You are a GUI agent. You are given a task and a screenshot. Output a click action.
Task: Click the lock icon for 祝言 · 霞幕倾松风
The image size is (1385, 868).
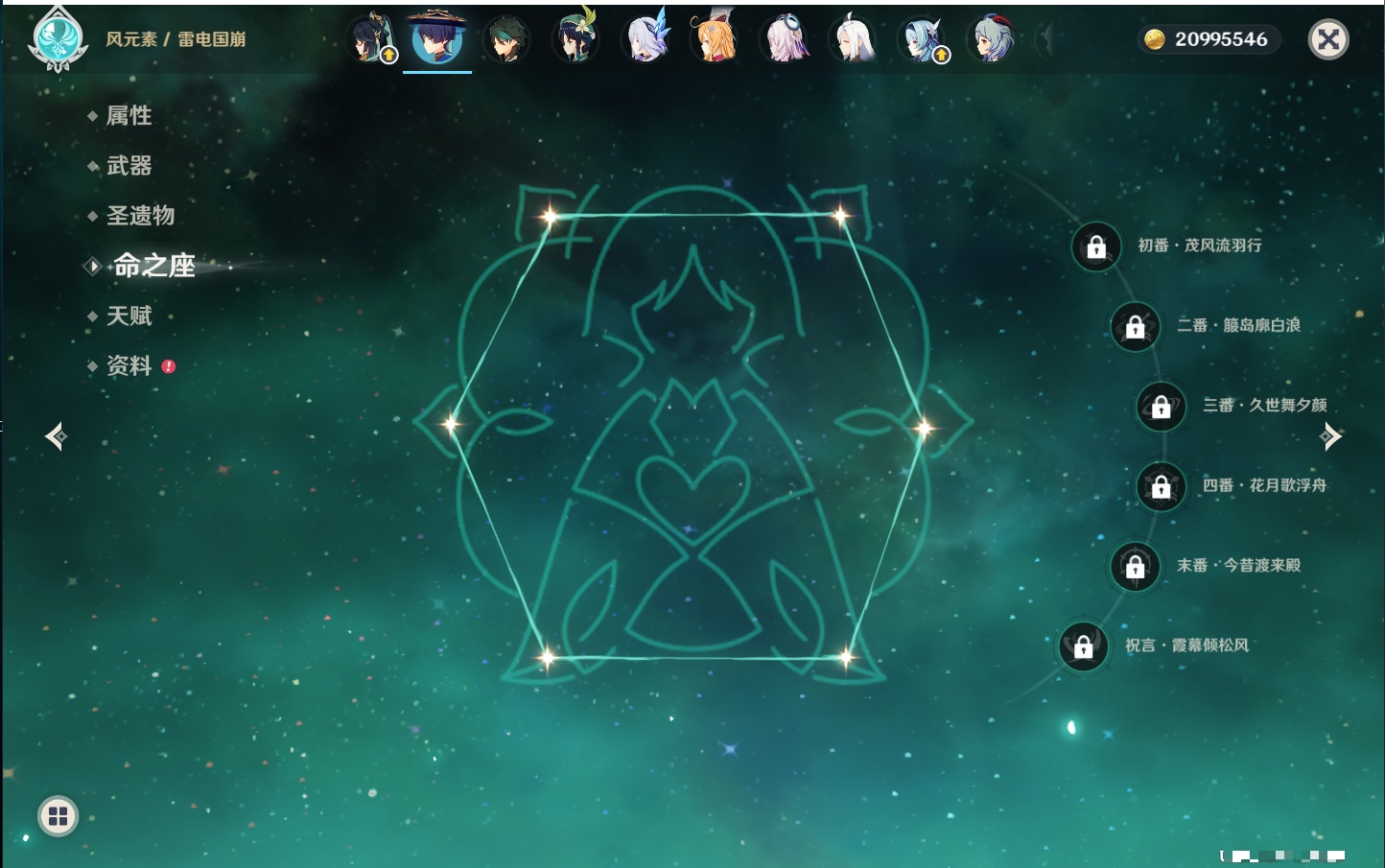[1084, 646]
